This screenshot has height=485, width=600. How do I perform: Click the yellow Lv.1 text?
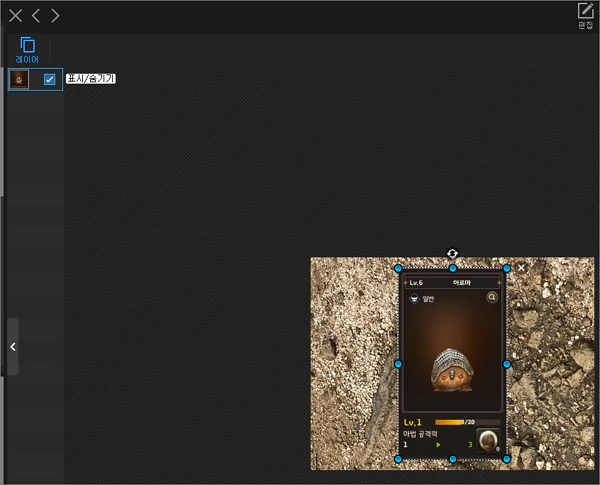pyautogui.click(x=412, y=423)
